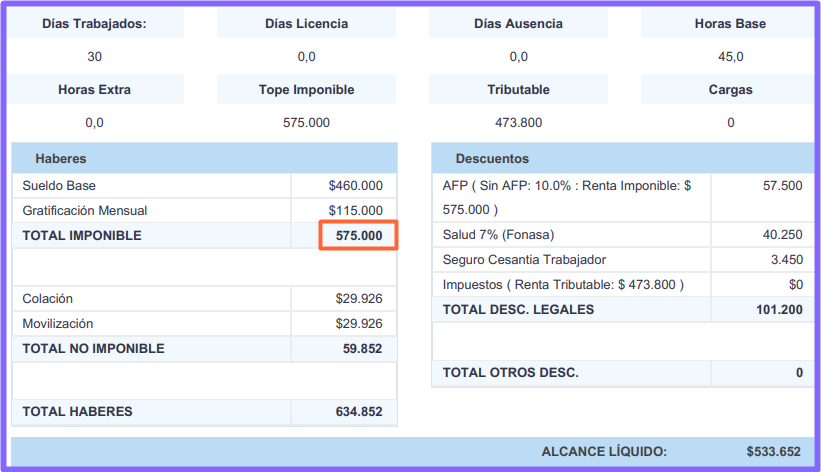Viewport: 821px width, 472px height.
Task: Select the 'TOTAL IMPONIBLE' label
Action: [x=82, y=236]
